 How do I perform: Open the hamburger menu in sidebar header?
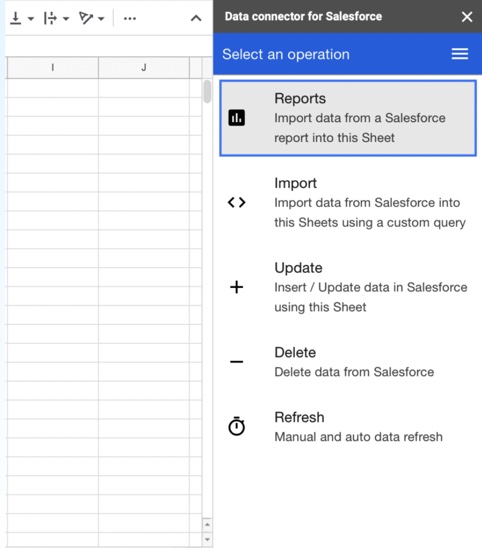(x=460, y=54)
